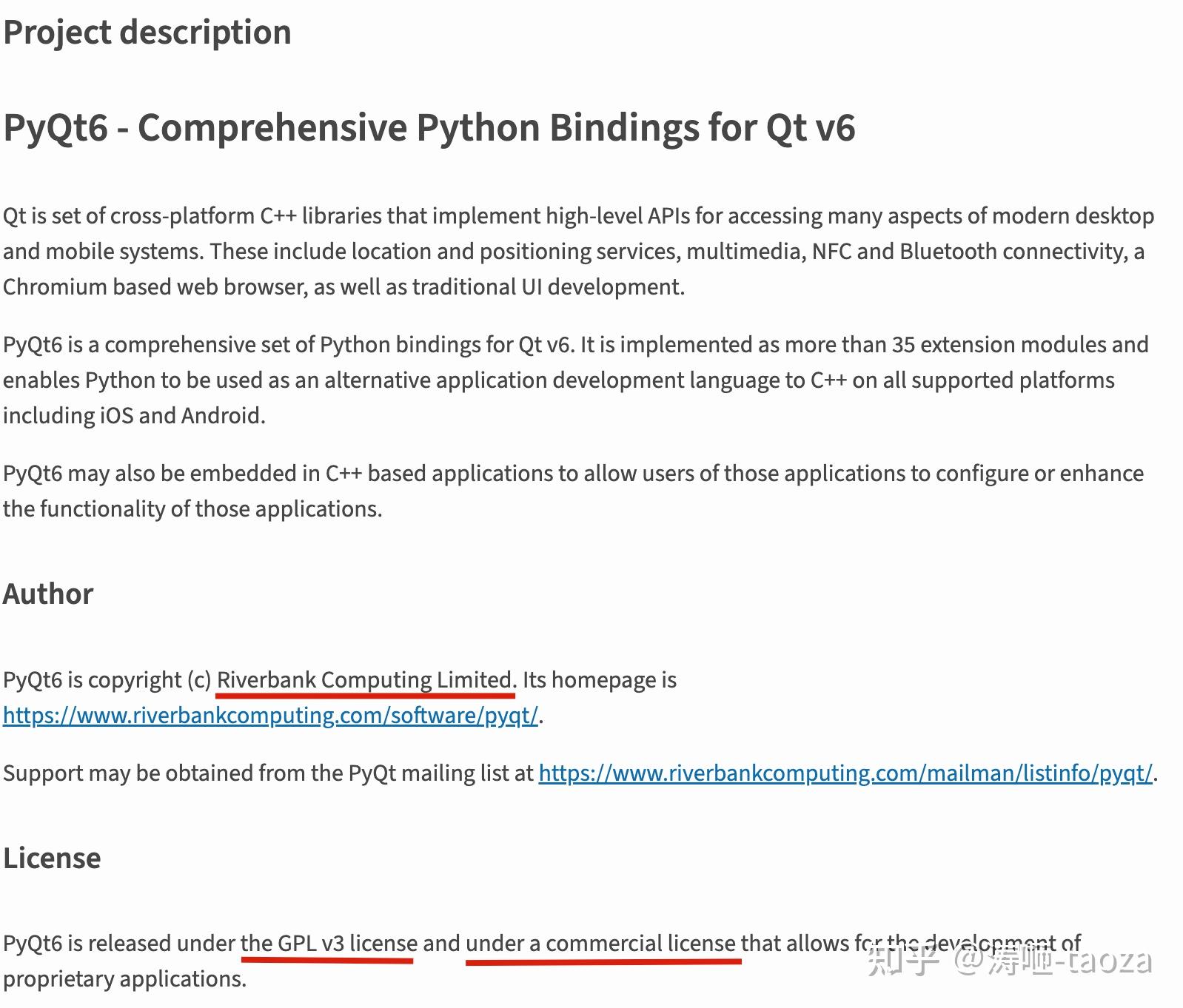The width and height of the screenshot is (1183, 1008).
Task: Click the paragraph starting 'PyQt6 is a comprehensive set'
Action: (576, 380)
